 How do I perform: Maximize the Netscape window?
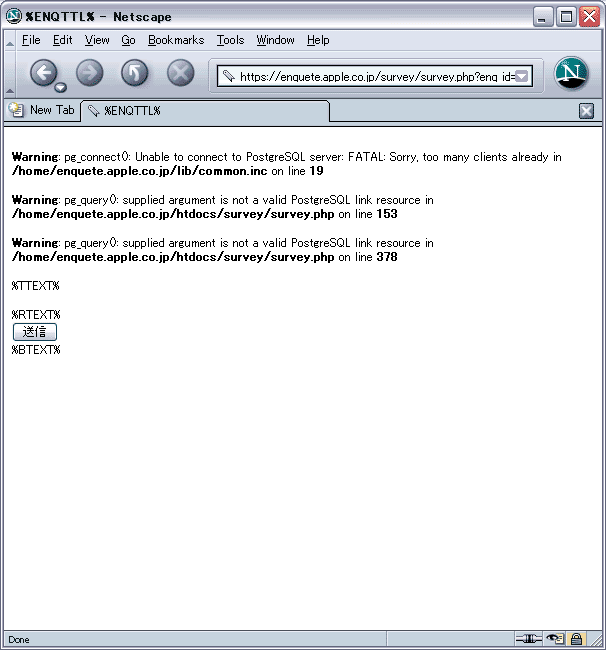(x=566, y=17)
